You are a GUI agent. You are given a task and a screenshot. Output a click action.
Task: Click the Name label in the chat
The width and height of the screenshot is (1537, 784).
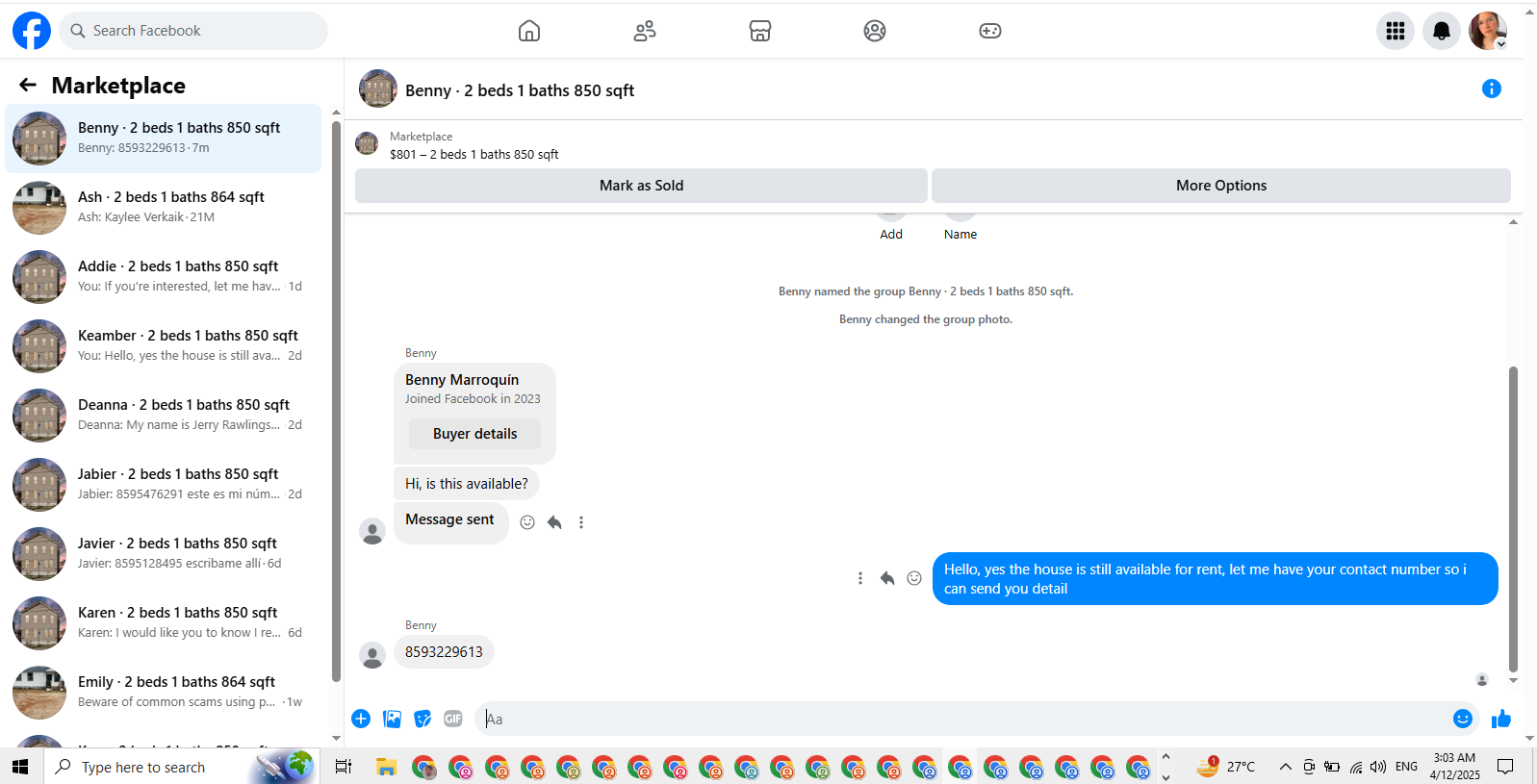[961, 235]
